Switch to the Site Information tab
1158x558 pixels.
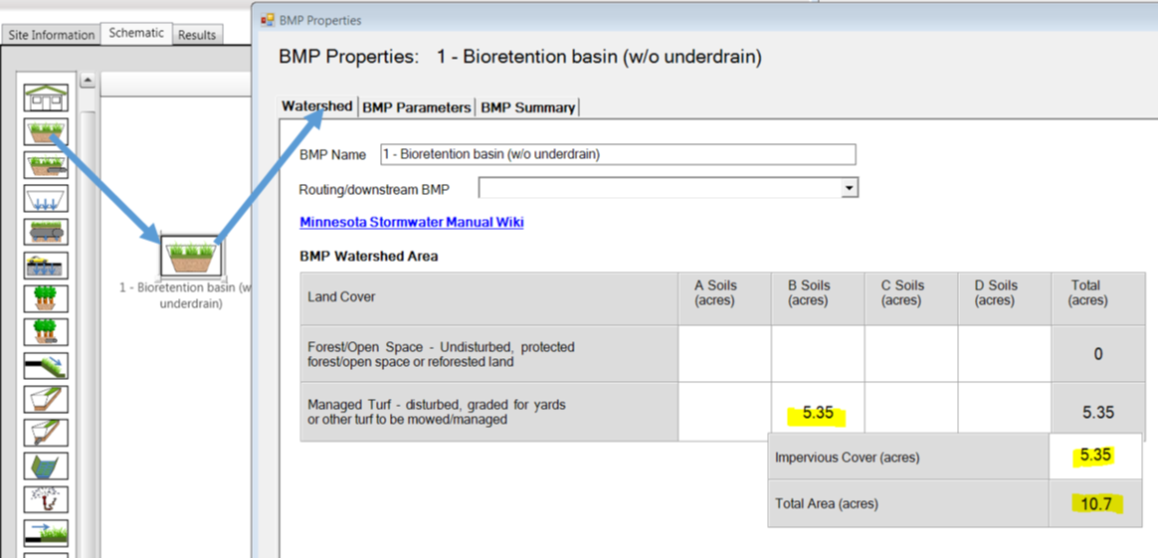coord(51,35)
